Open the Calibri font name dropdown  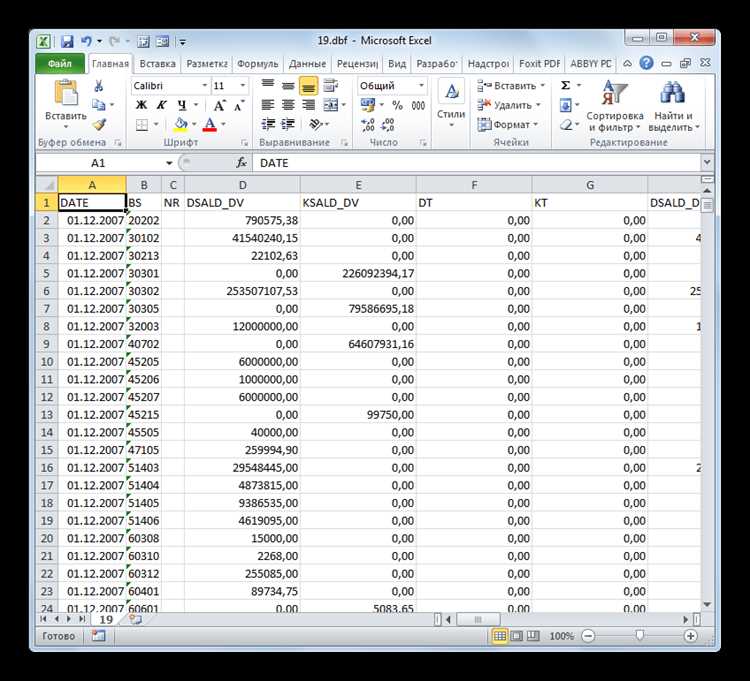[x=204, y=86]
